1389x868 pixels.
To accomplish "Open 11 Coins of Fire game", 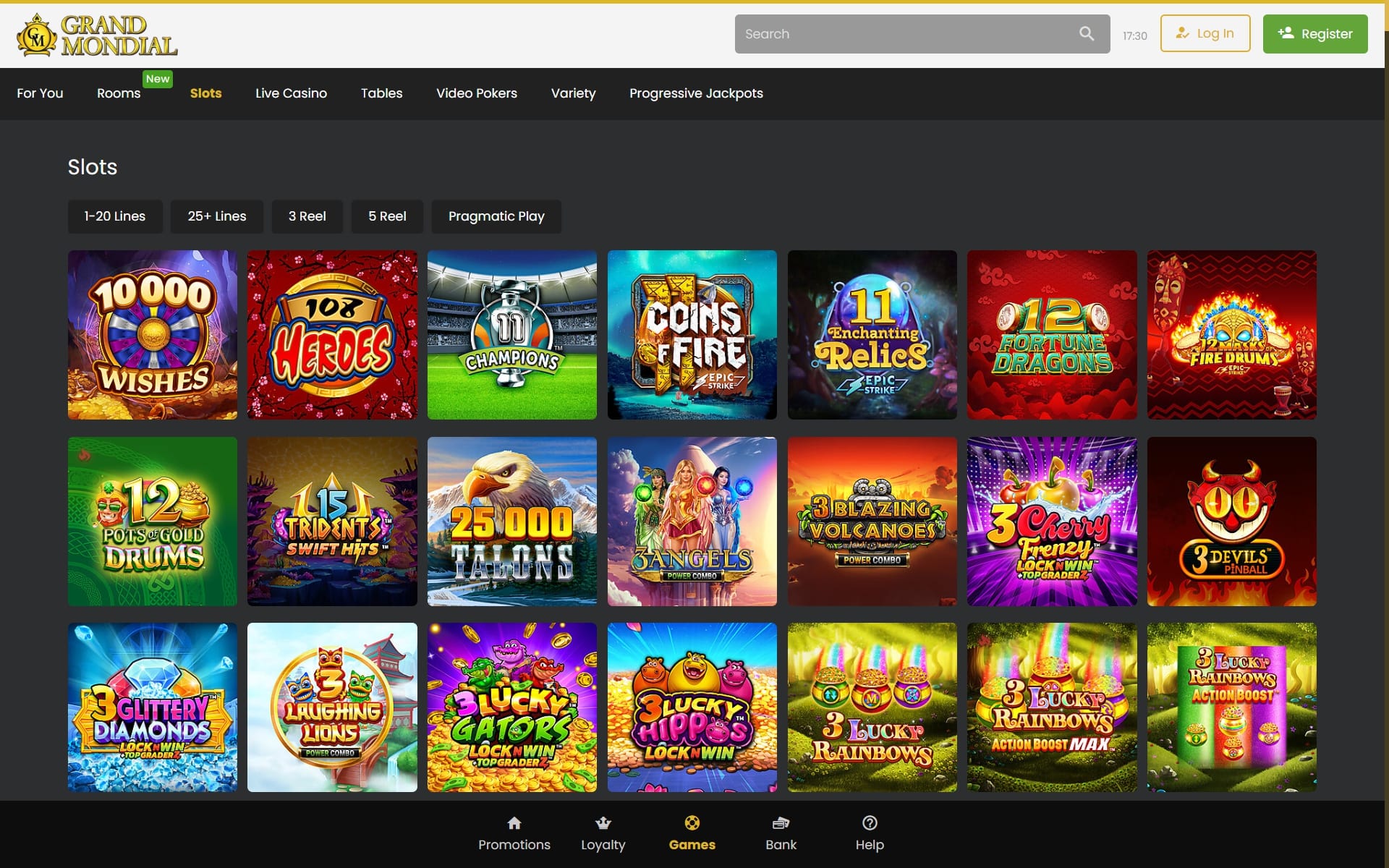I will coord(692,335).
